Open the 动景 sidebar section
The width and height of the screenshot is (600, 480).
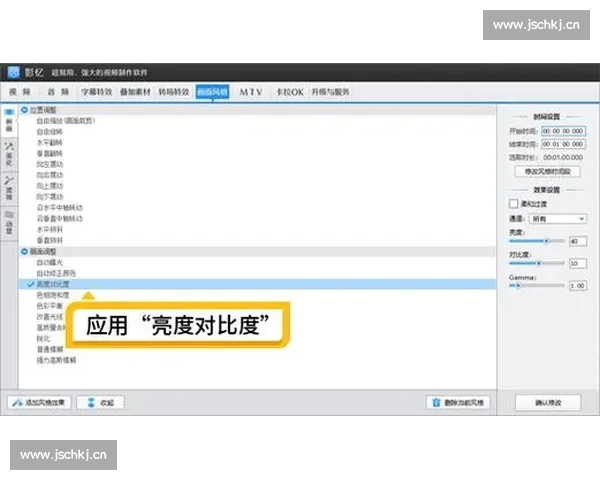click(9, 222)
